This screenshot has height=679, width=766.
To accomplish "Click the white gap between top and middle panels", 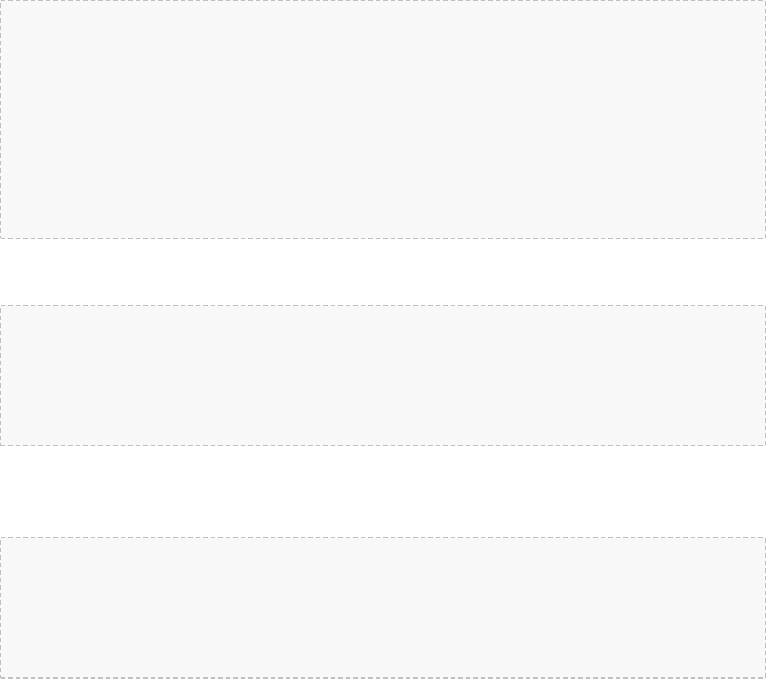I will pyautogui.click(x=383, y=272).
